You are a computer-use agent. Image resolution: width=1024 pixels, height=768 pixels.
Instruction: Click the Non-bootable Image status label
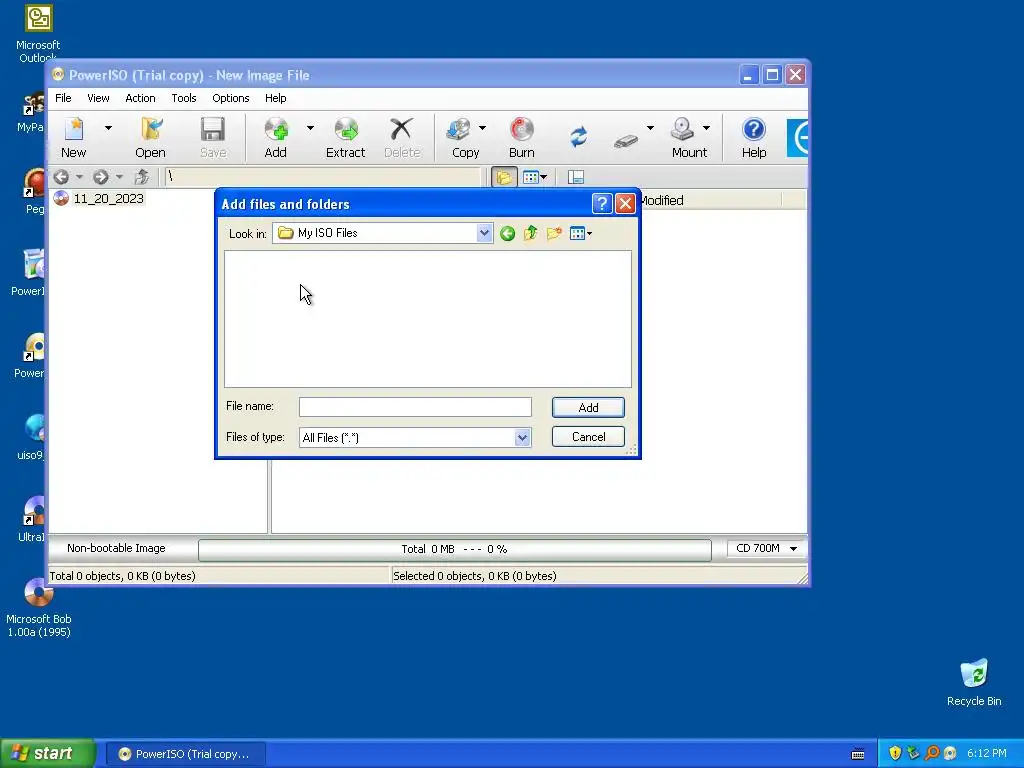pyautogui.click(x=116, y=549)
